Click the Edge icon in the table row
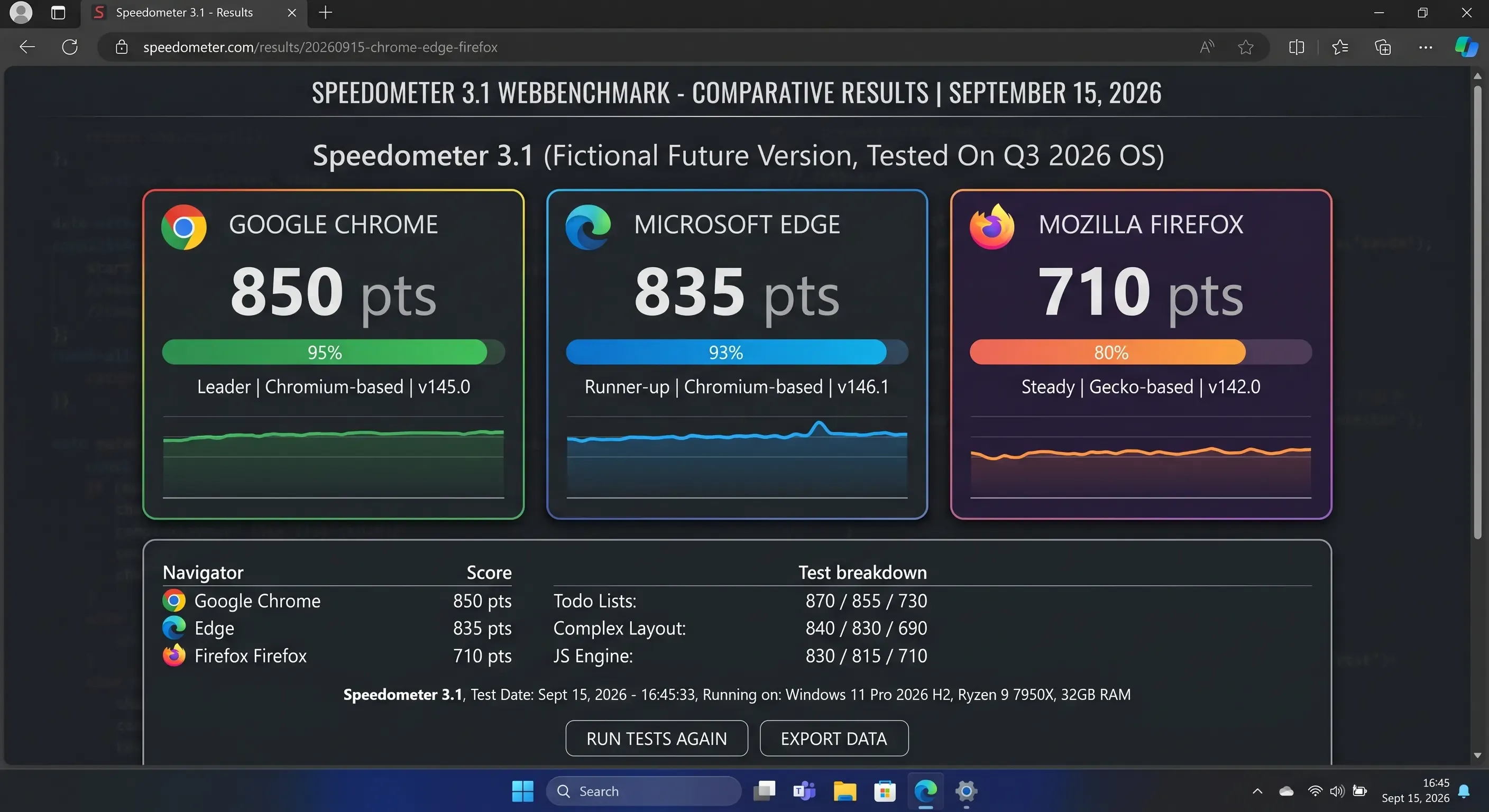Screen dimensions: 1489x812 point(173,628)
